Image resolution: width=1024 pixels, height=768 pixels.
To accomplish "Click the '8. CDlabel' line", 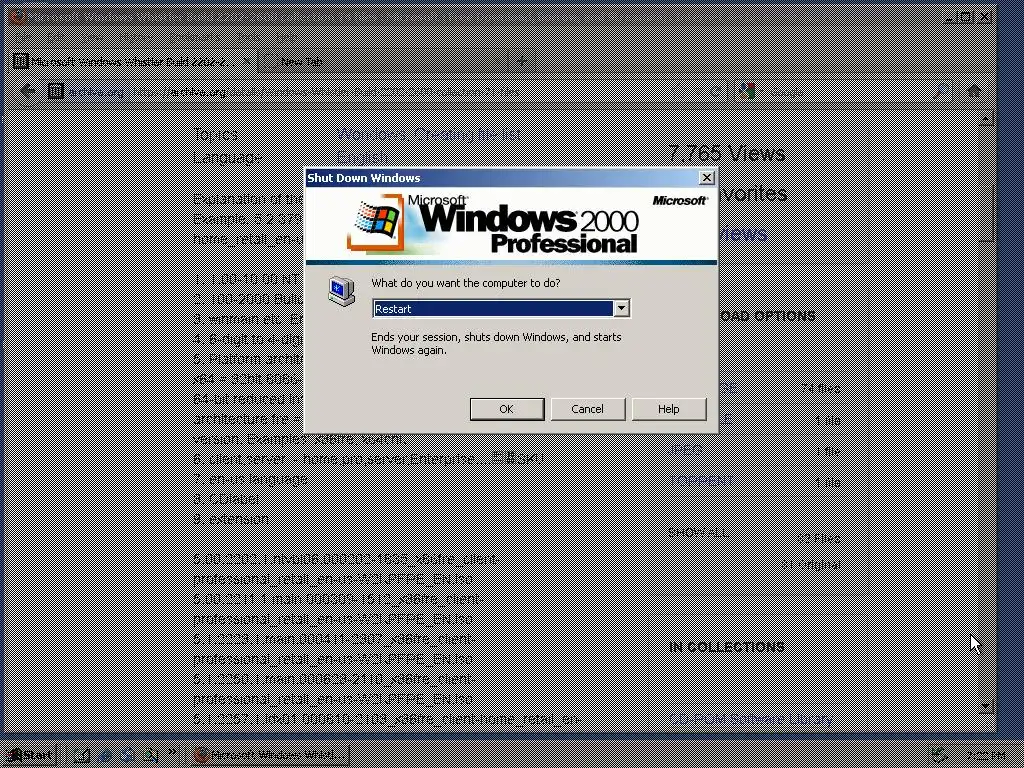I will tap(226, 499).
